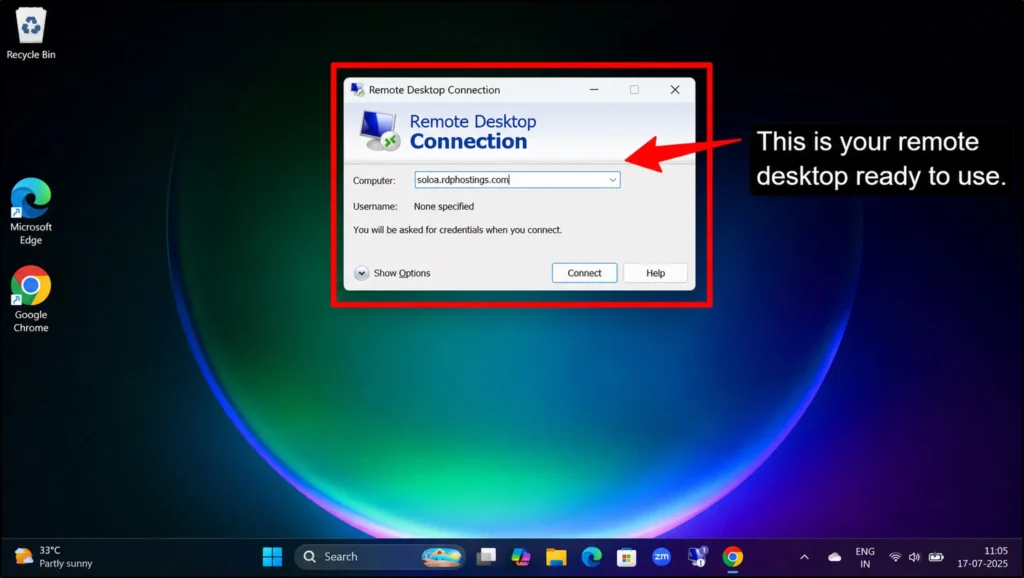Screen dimensions: 1024x578
Task: Expand Show Options in the dialog
Action: [392, 273]
